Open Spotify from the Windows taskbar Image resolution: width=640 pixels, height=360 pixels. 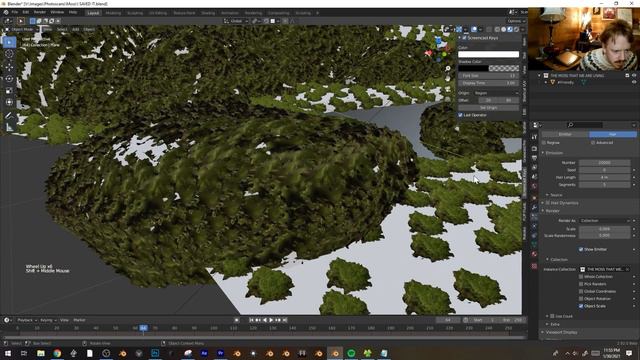[351, 353]
